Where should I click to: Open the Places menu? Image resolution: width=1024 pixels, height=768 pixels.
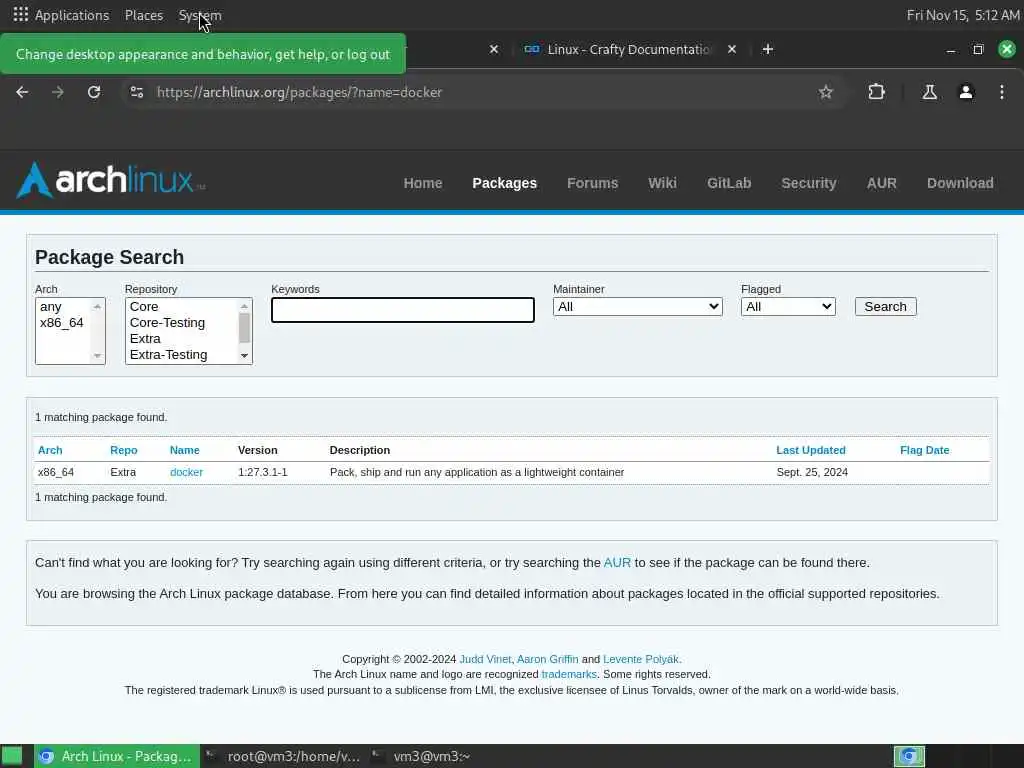[144, 15]
